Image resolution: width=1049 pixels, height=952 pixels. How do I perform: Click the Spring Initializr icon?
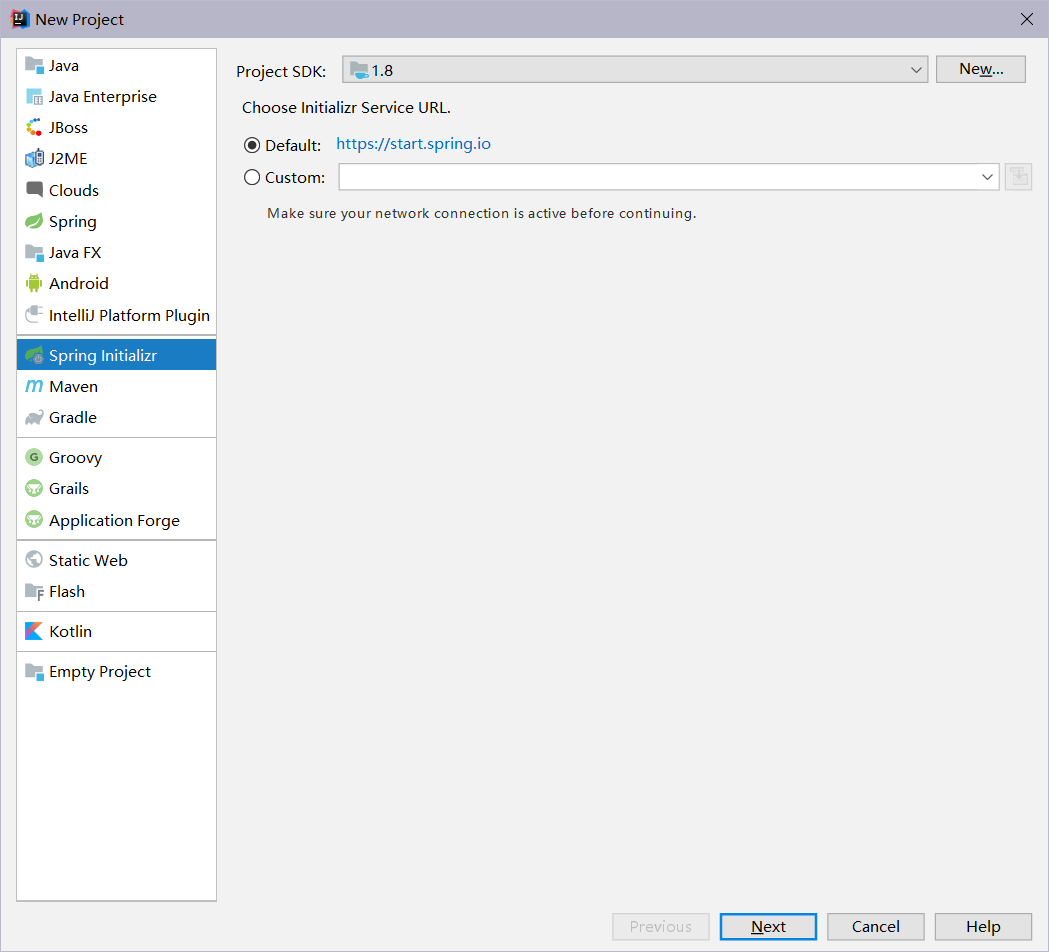click(34, 355)
